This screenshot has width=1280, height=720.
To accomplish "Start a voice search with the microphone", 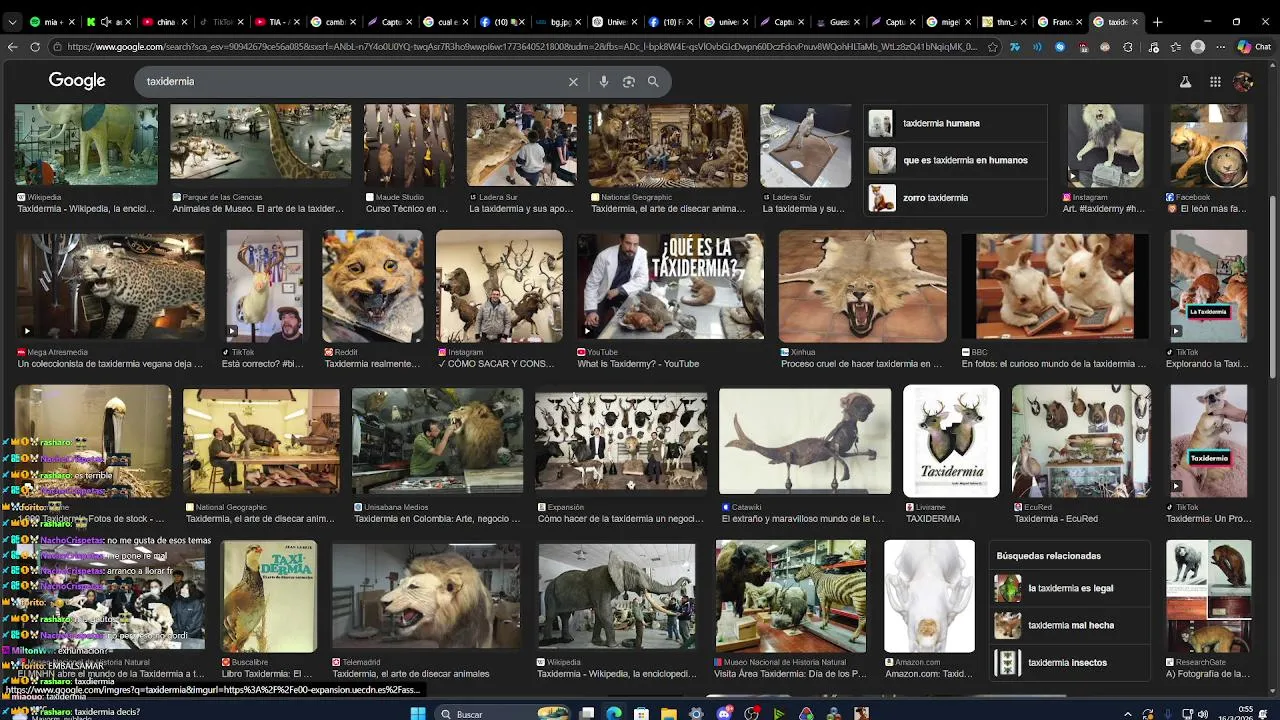I will (603, 82).
